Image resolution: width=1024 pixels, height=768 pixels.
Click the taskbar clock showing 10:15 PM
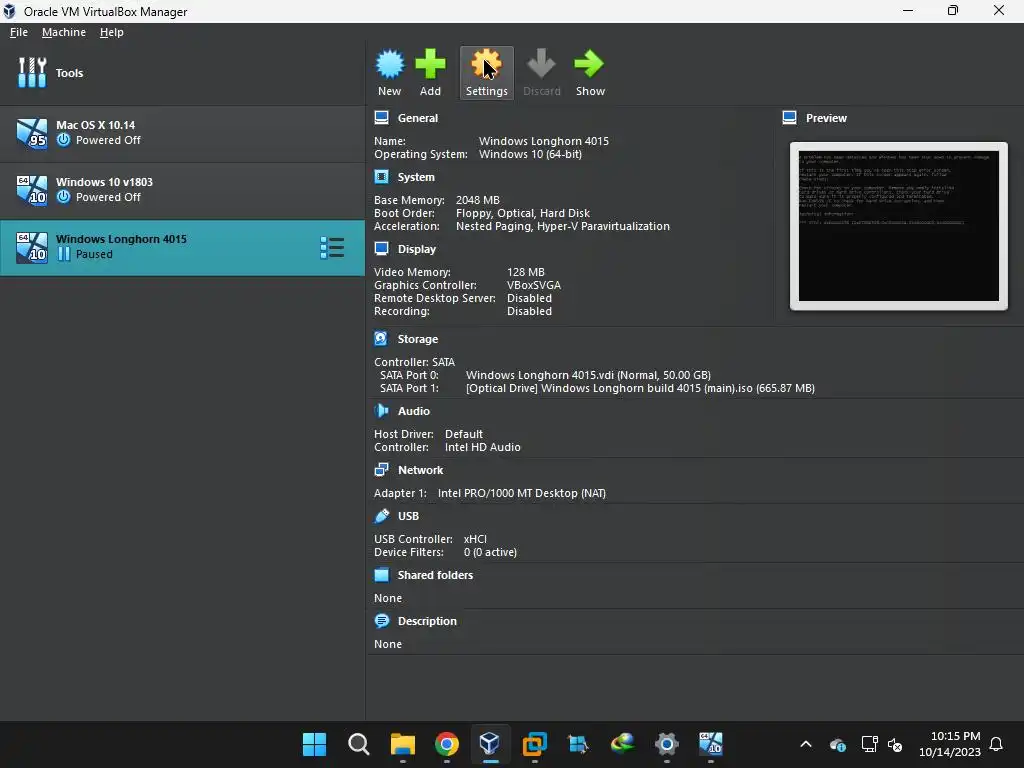(950, 744)
